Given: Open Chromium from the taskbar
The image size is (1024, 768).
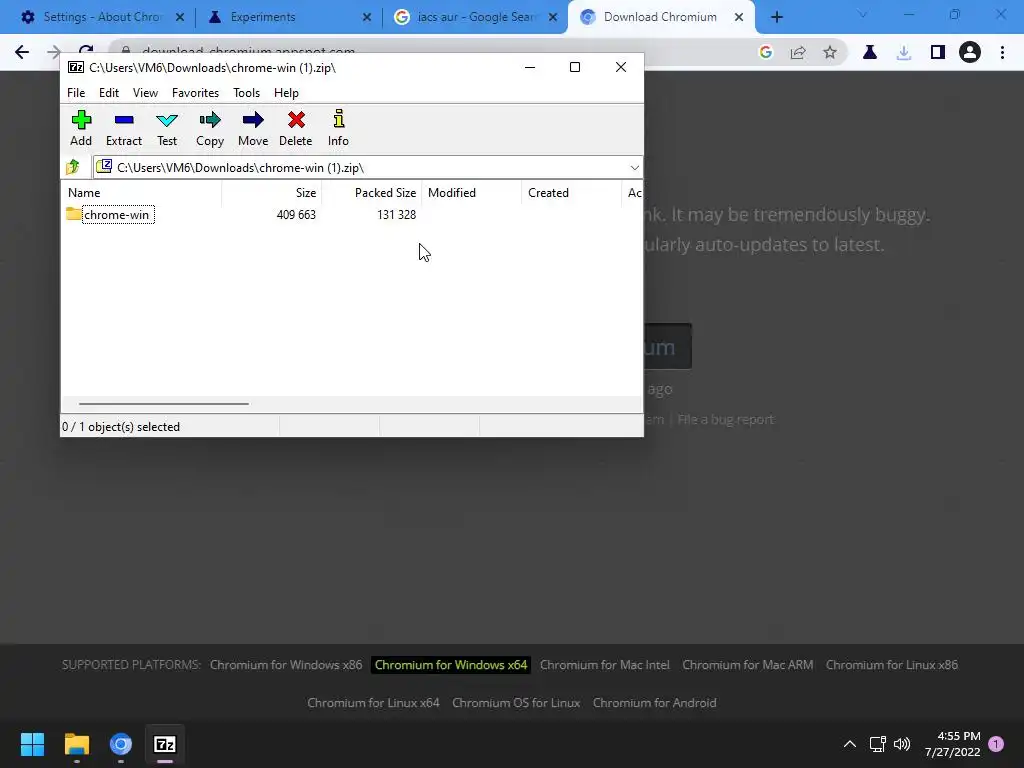Looking at the screenshot, I should coord(121,744).
